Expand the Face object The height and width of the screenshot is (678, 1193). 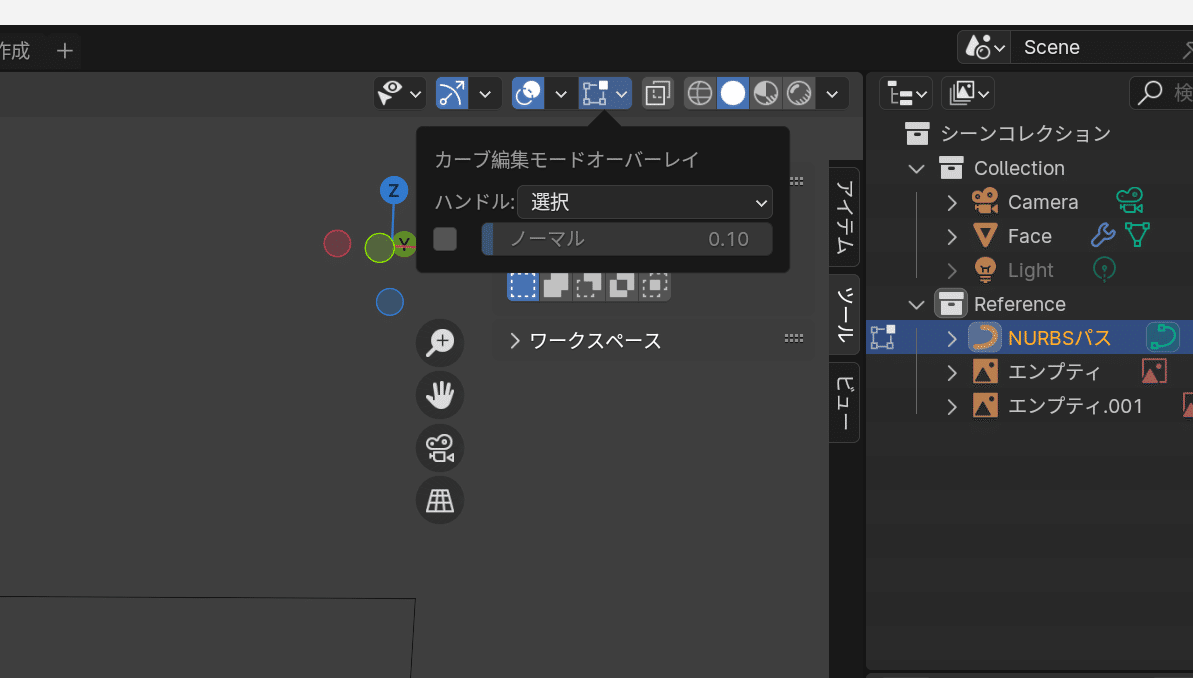point(951,237)
